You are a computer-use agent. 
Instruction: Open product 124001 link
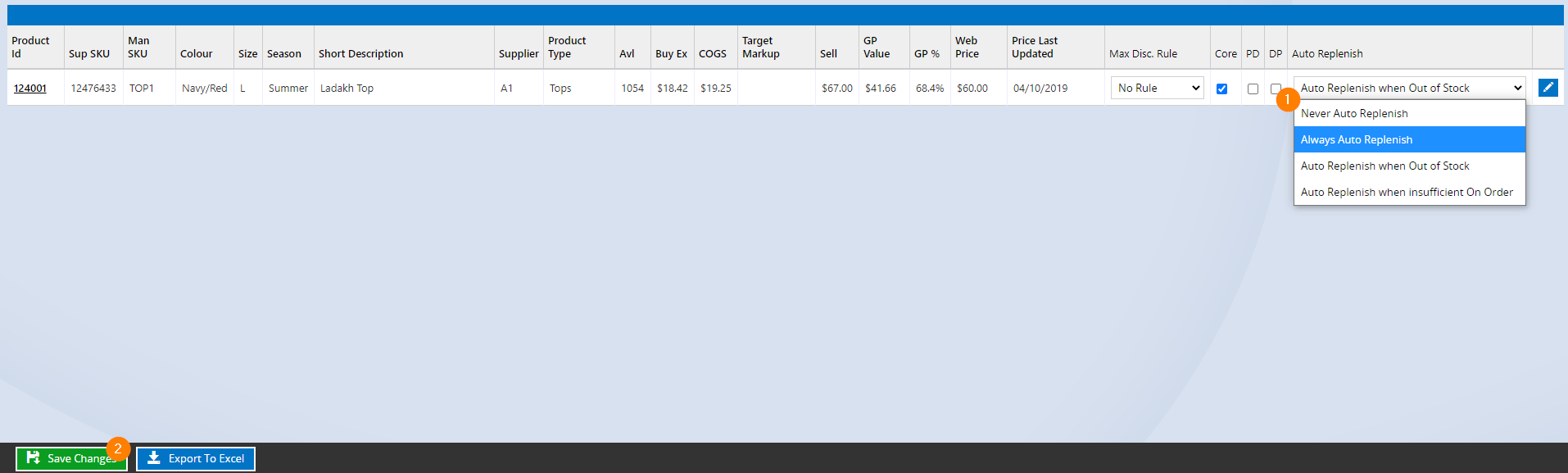(30, 88)
